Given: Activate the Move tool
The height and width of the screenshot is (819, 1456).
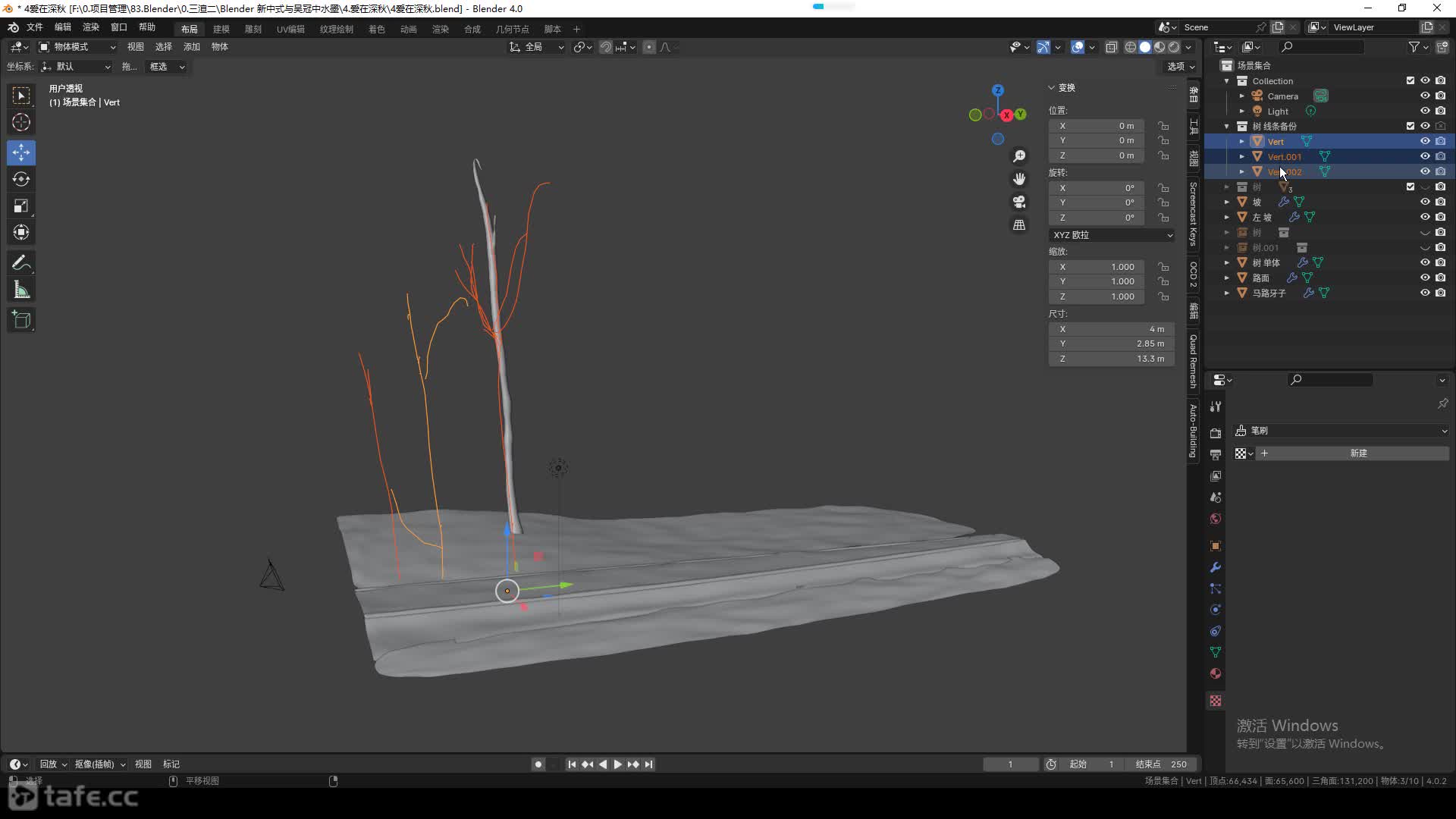Looking at the screenshot, I should coord(21,152).
